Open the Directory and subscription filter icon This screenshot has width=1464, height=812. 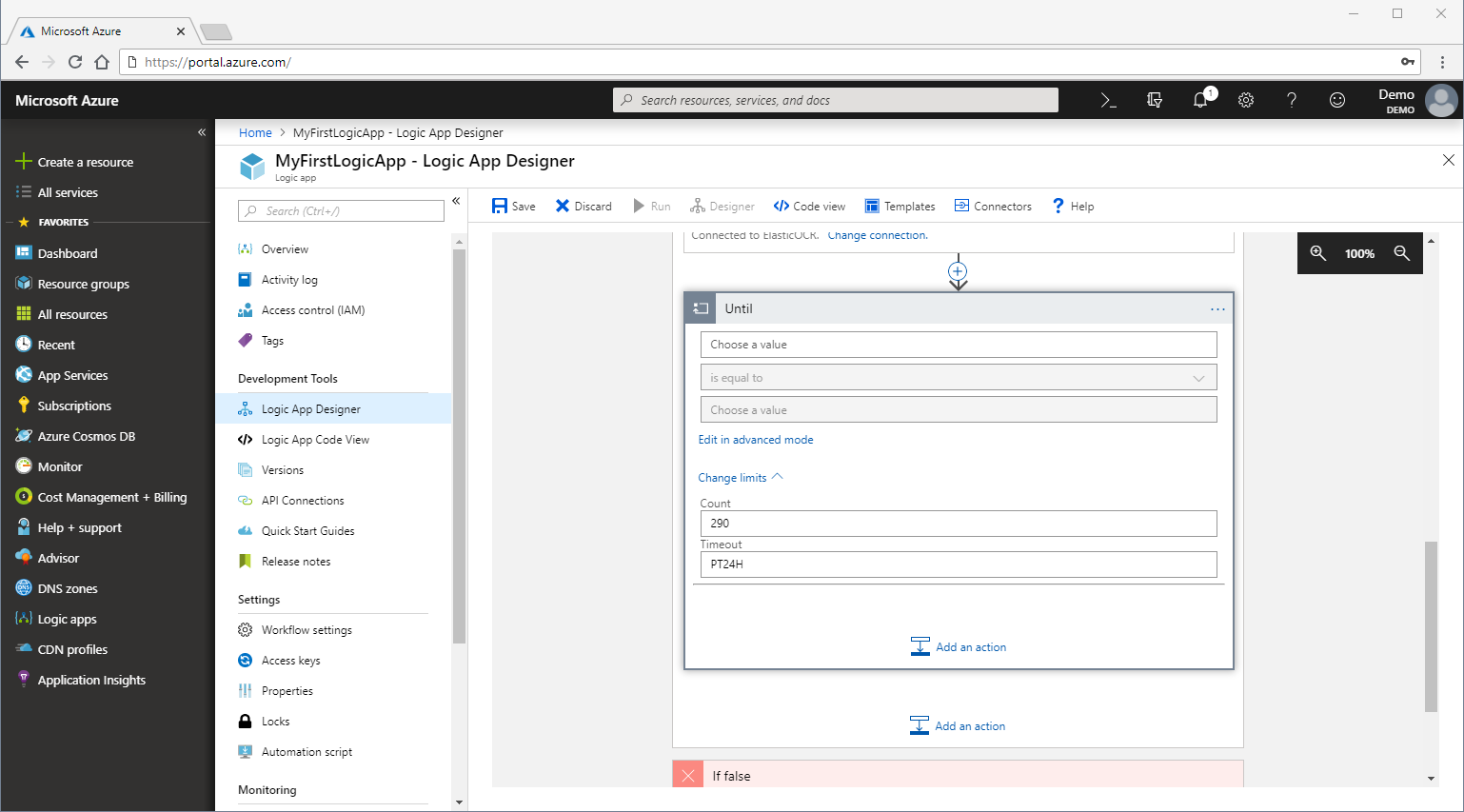(1155, 100)
